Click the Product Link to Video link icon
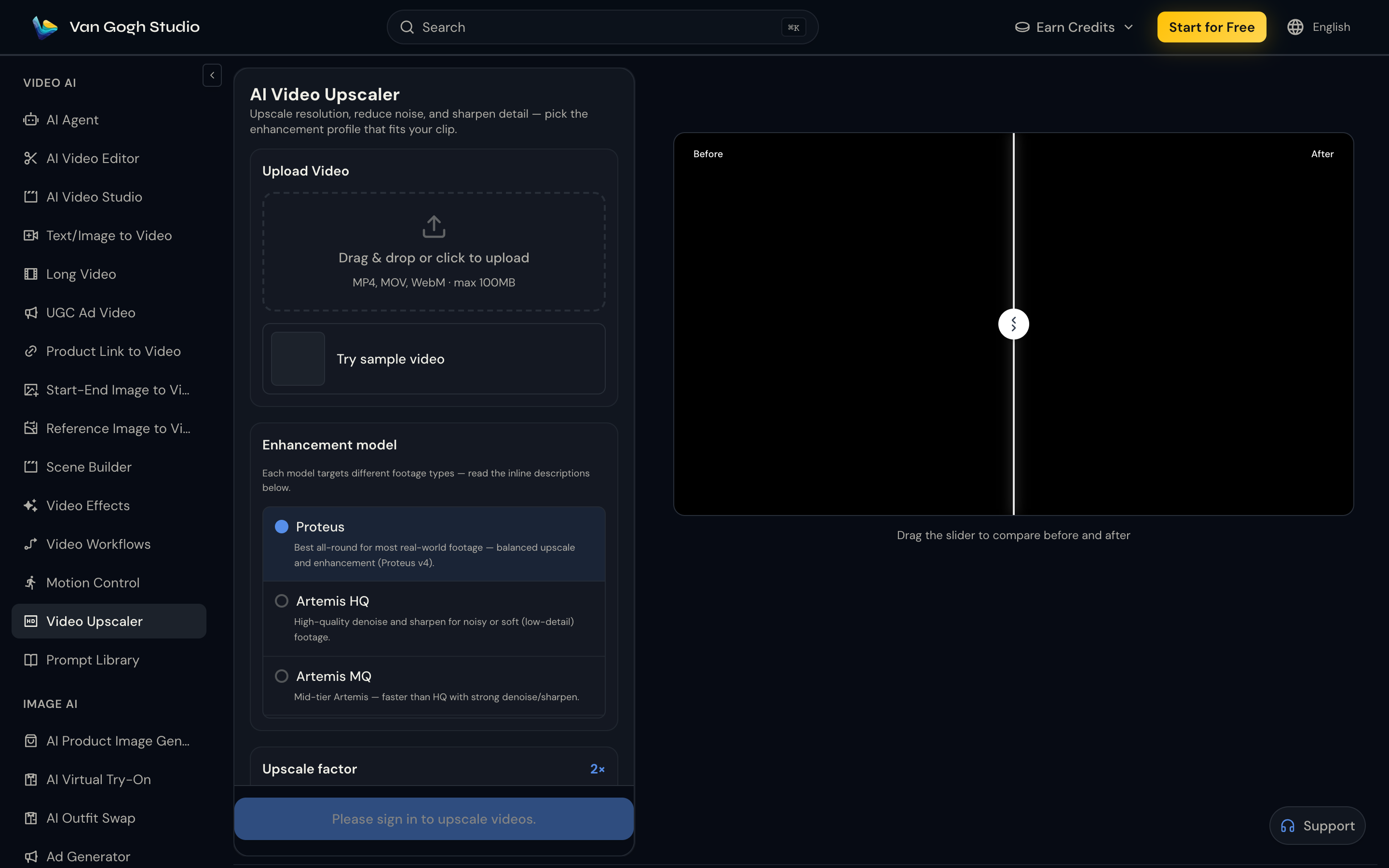Image resolution: width=1389 pixels, height=868 pixels. point(30,351)
